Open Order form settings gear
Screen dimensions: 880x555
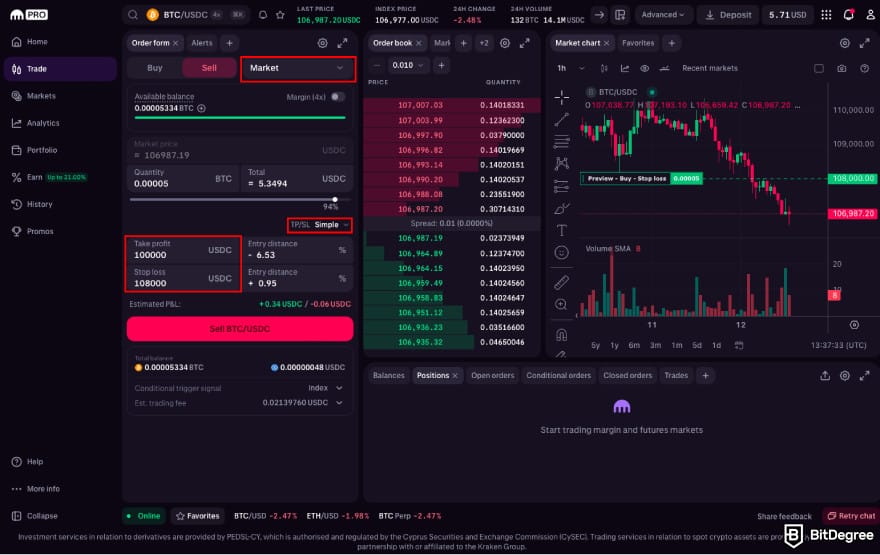pos(322,43)
